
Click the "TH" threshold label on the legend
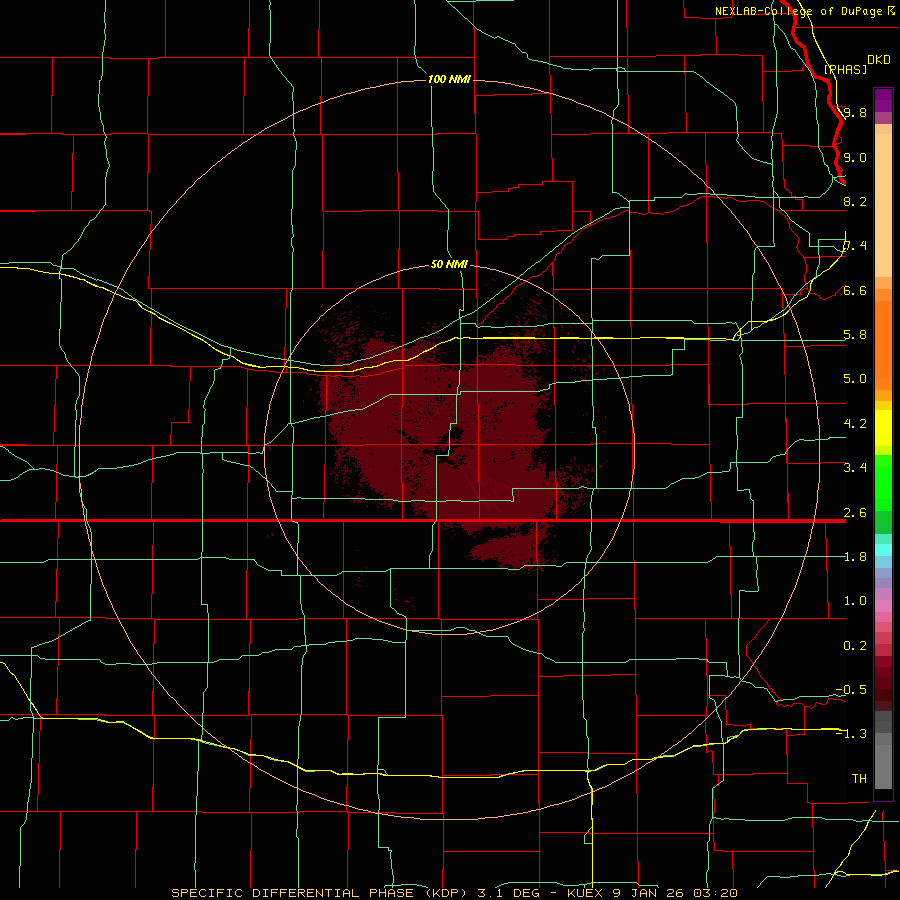click(859, 778)
